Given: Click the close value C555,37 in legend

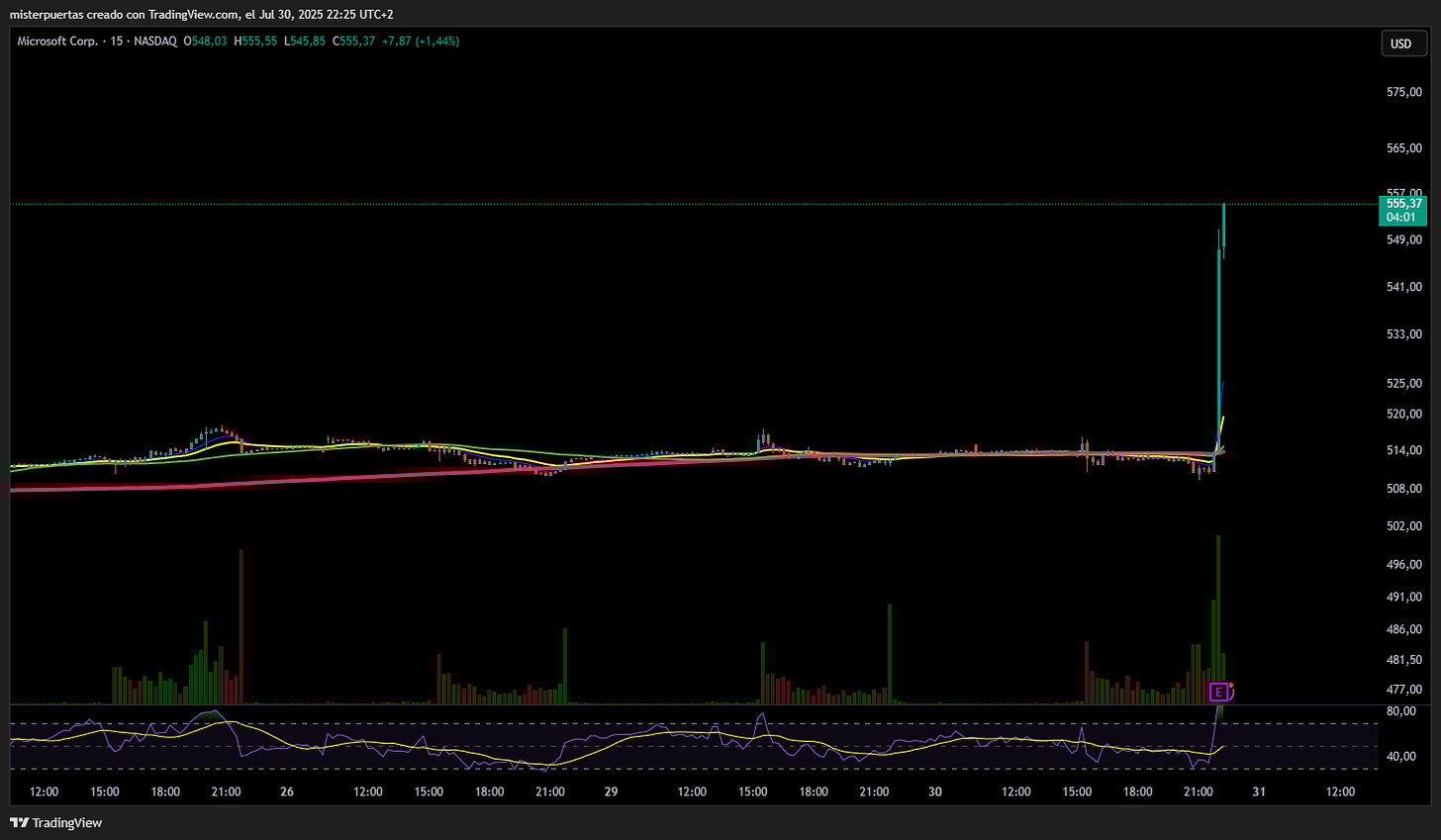Looking at the screenshot, I should point(353,42).
